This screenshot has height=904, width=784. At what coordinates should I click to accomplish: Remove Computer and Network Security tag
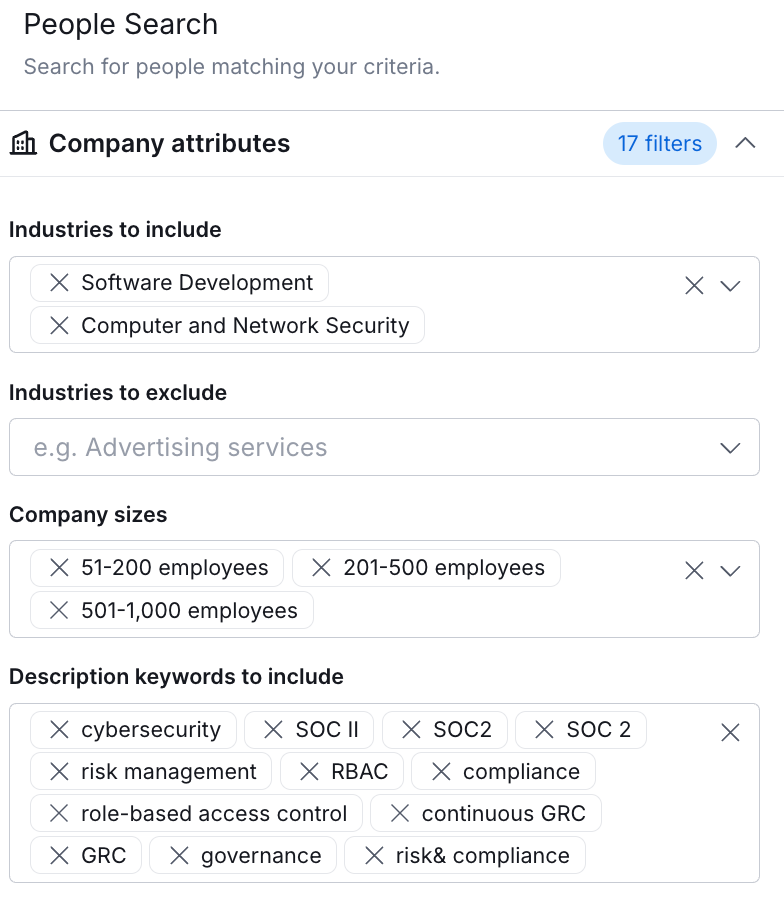[x=59, y=326]
